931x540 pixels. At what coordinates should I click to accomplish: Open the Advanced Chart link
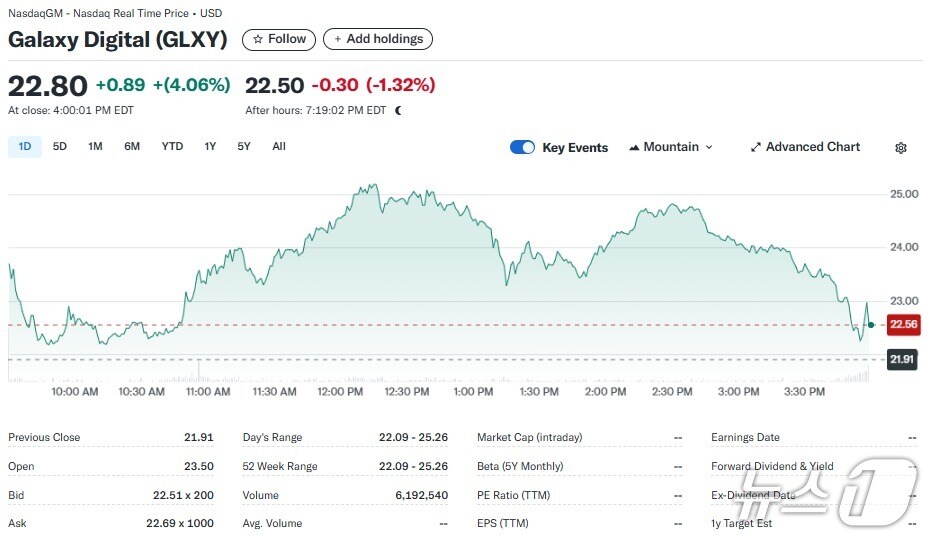point(812,147)
